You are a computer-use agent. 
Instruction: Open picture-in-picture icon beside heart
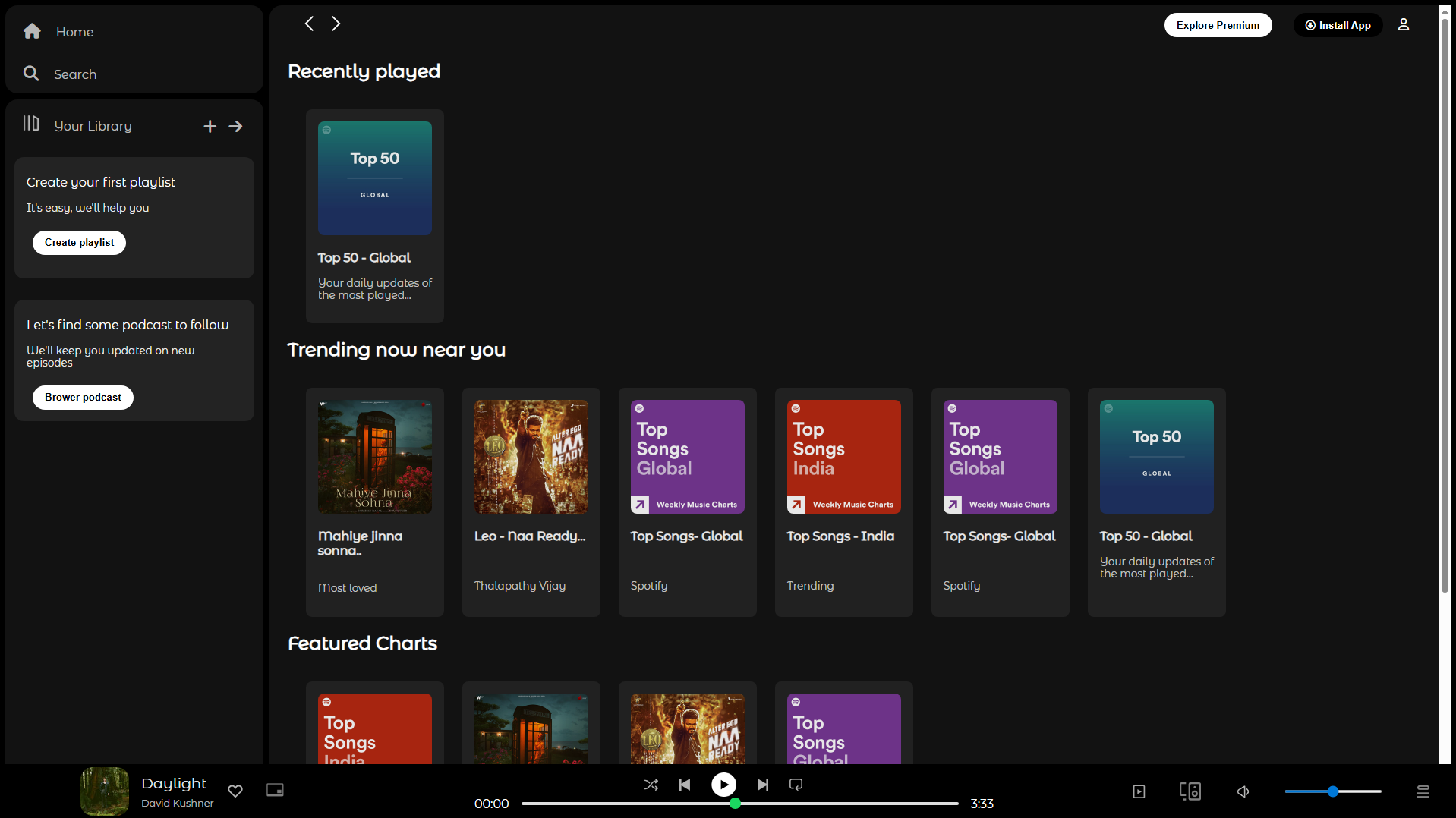[275, 790]
